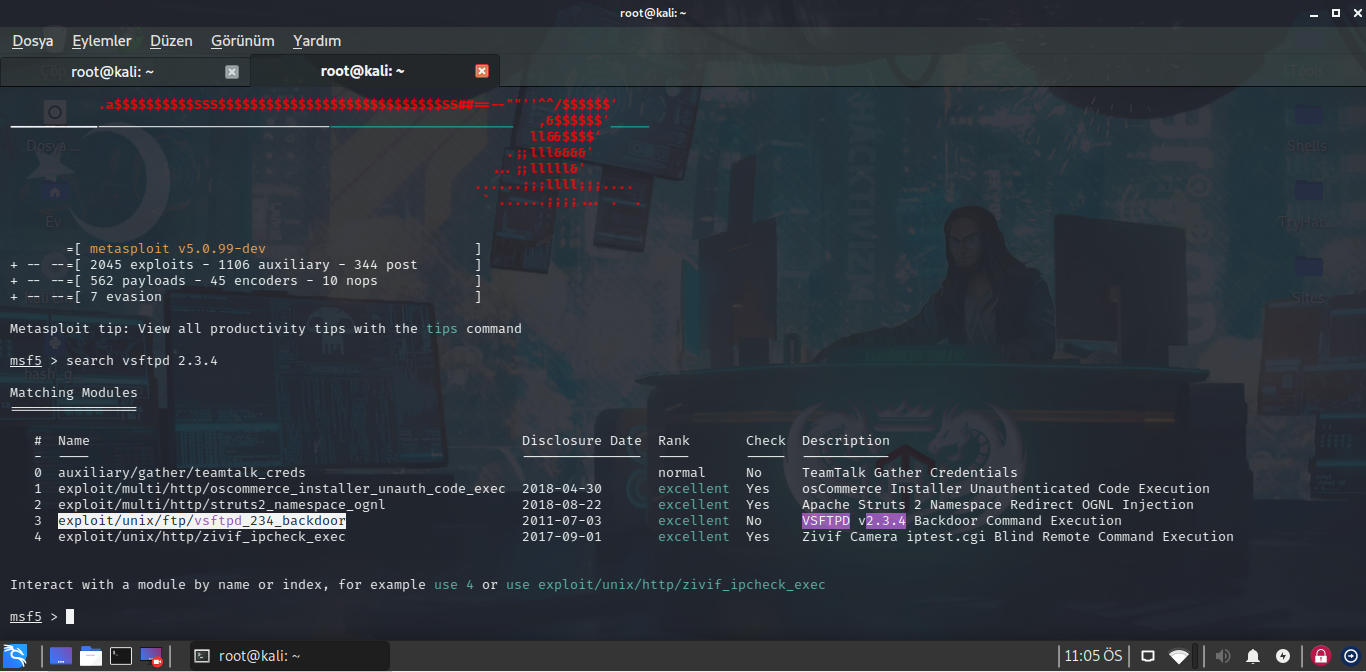Click 'VSFTPD v2.3.4 Backdoor Command Execution' description

(x=962, y=521)
